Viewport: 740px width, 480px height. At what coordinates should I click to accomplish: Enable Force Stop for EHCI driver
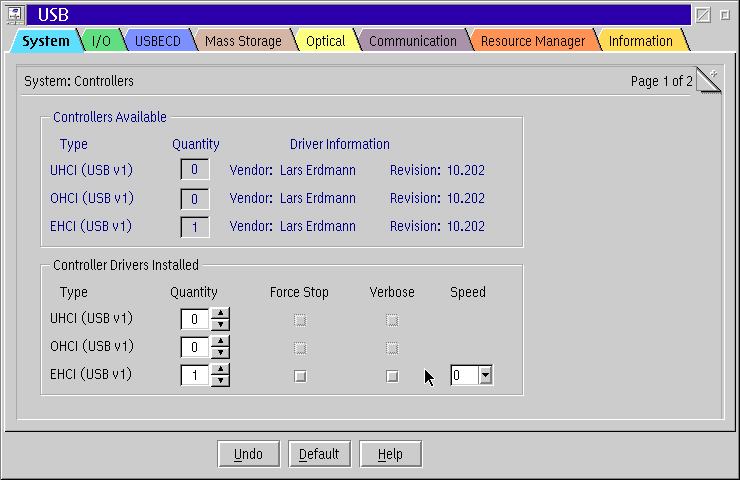point(300,376)
